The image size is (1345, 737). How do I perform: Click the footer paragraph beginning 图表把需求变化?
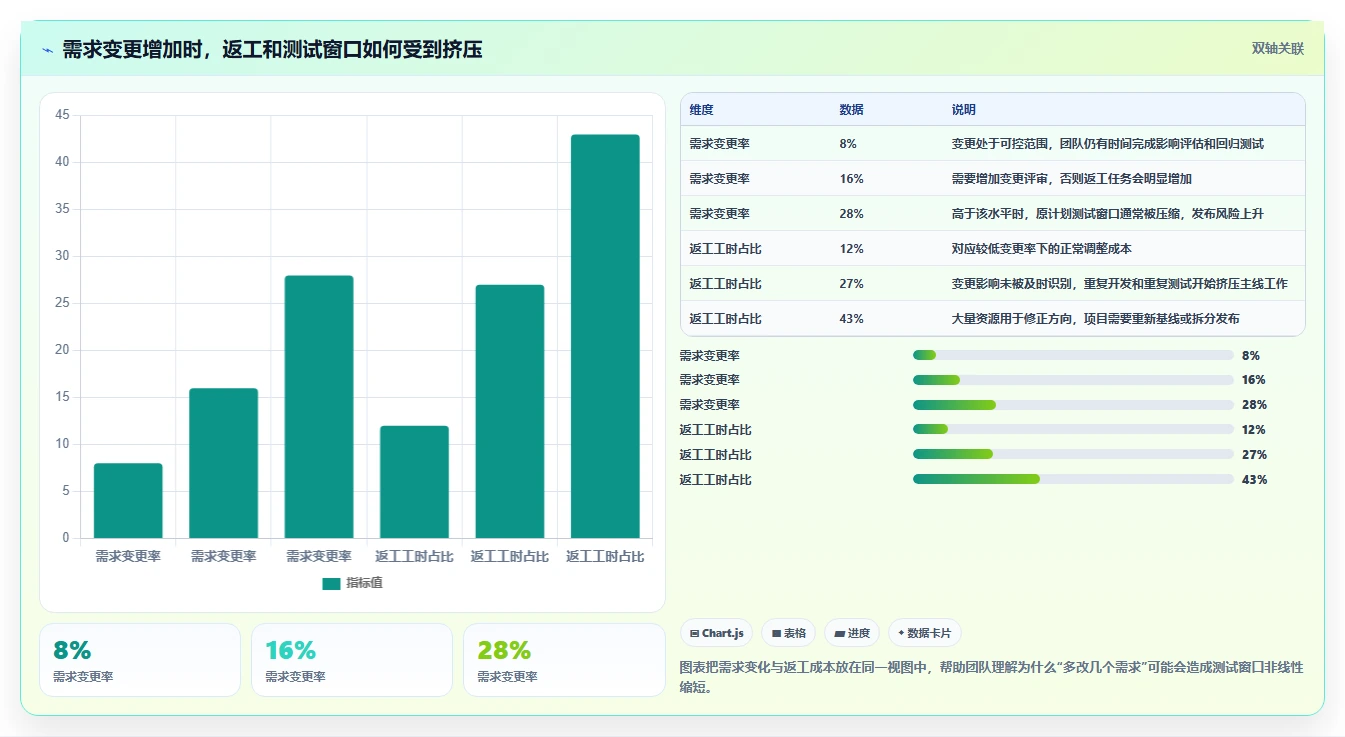(x=991, y=677)
